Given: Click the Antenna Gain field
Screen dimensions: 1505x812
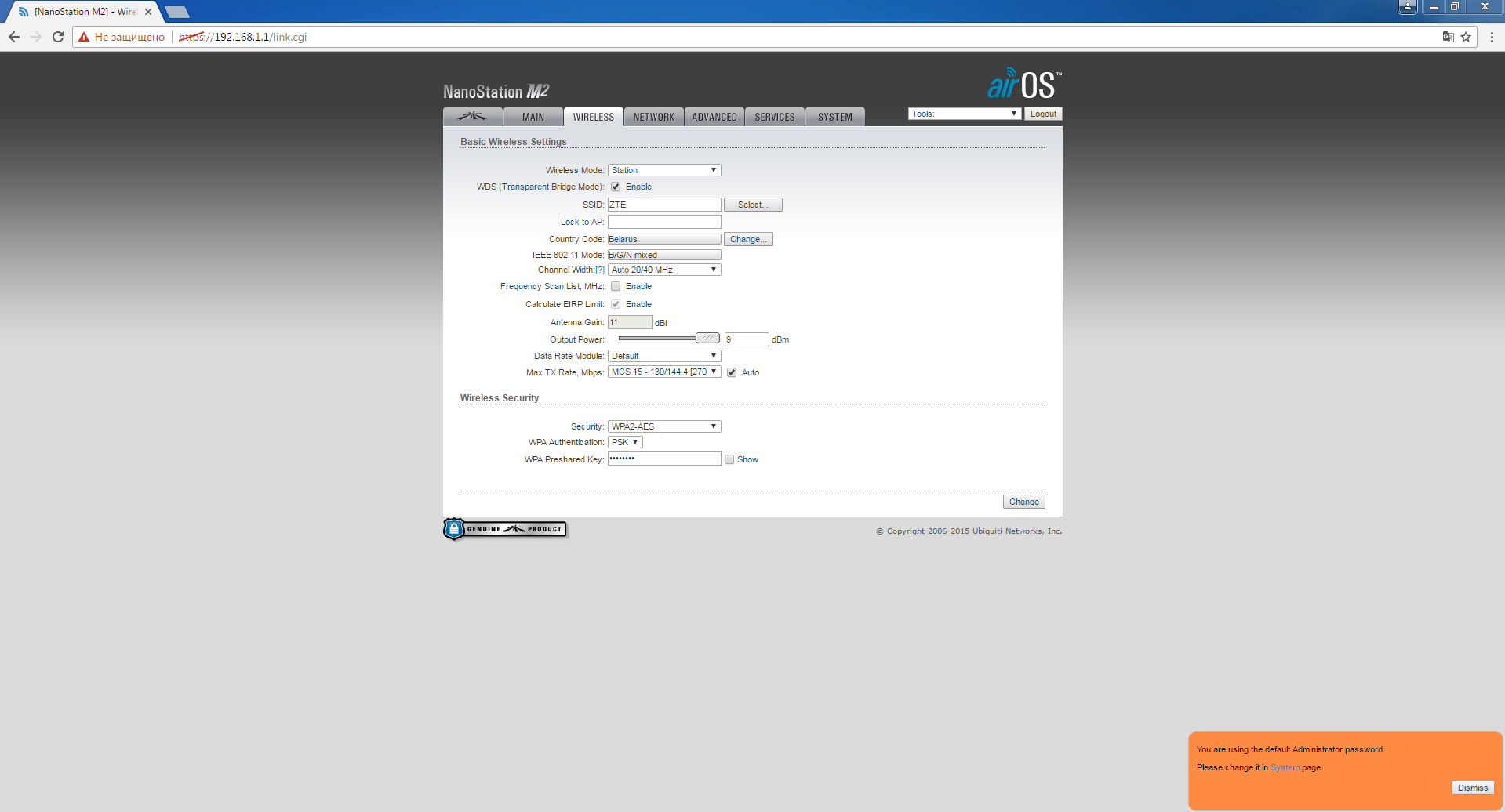Looking at the screenshot, I should tap(630, 322).
